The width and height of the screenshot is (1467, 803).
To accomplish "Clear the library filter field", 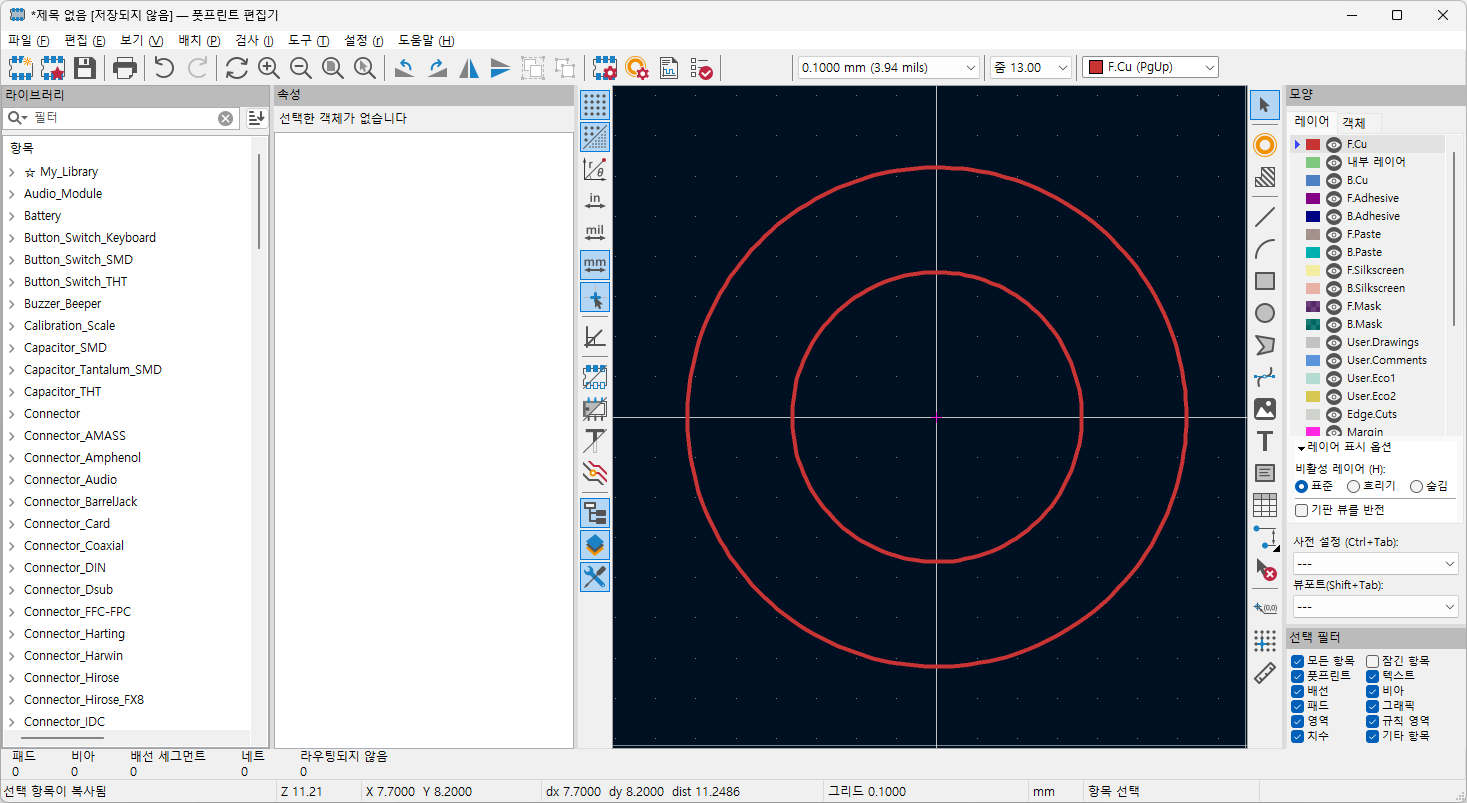I will point(225,118).
